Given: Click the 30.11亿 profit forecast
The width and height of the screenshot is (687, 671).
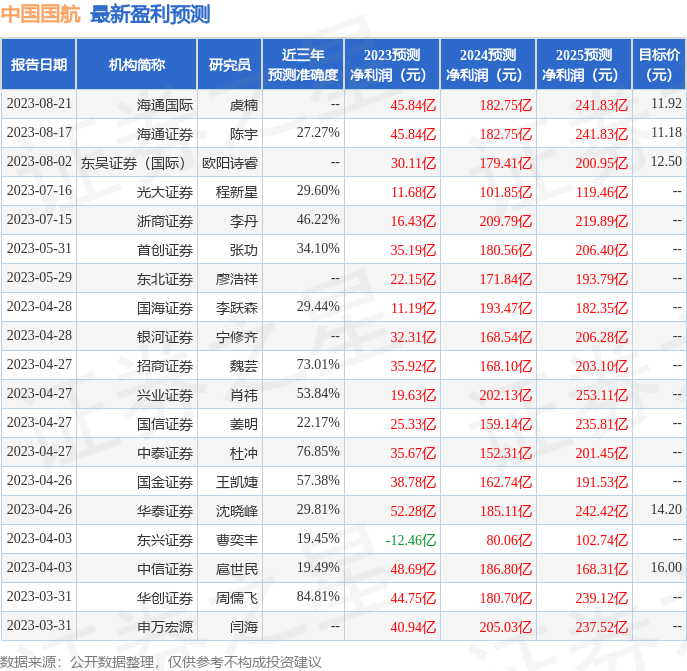Looking at the screenshot, I should pyautogui.click(x=413, y=163).
